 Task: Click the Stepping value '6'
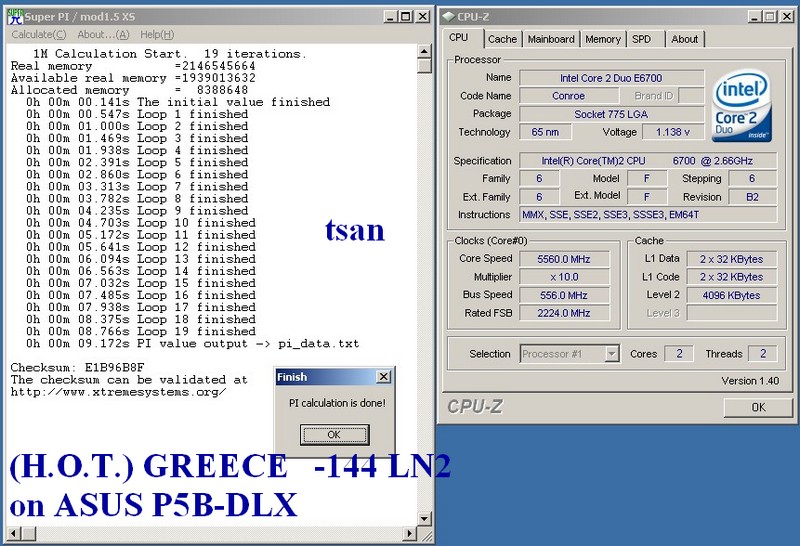tap(753, 179)
